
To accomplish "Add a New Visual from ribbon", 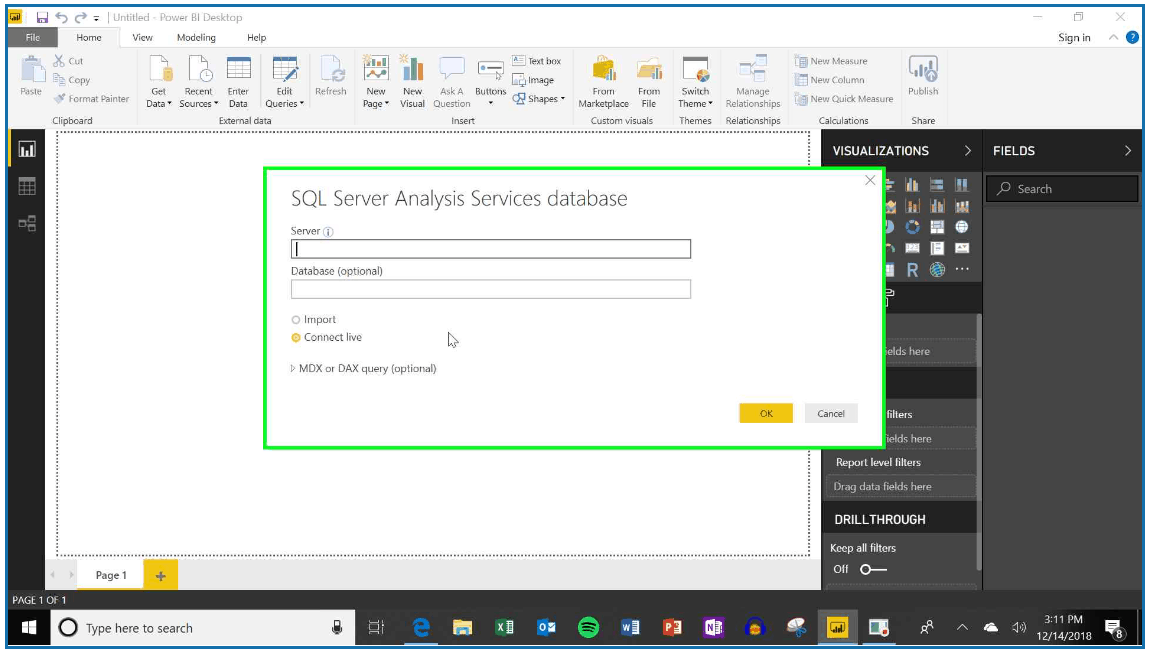I will point(412,70).
